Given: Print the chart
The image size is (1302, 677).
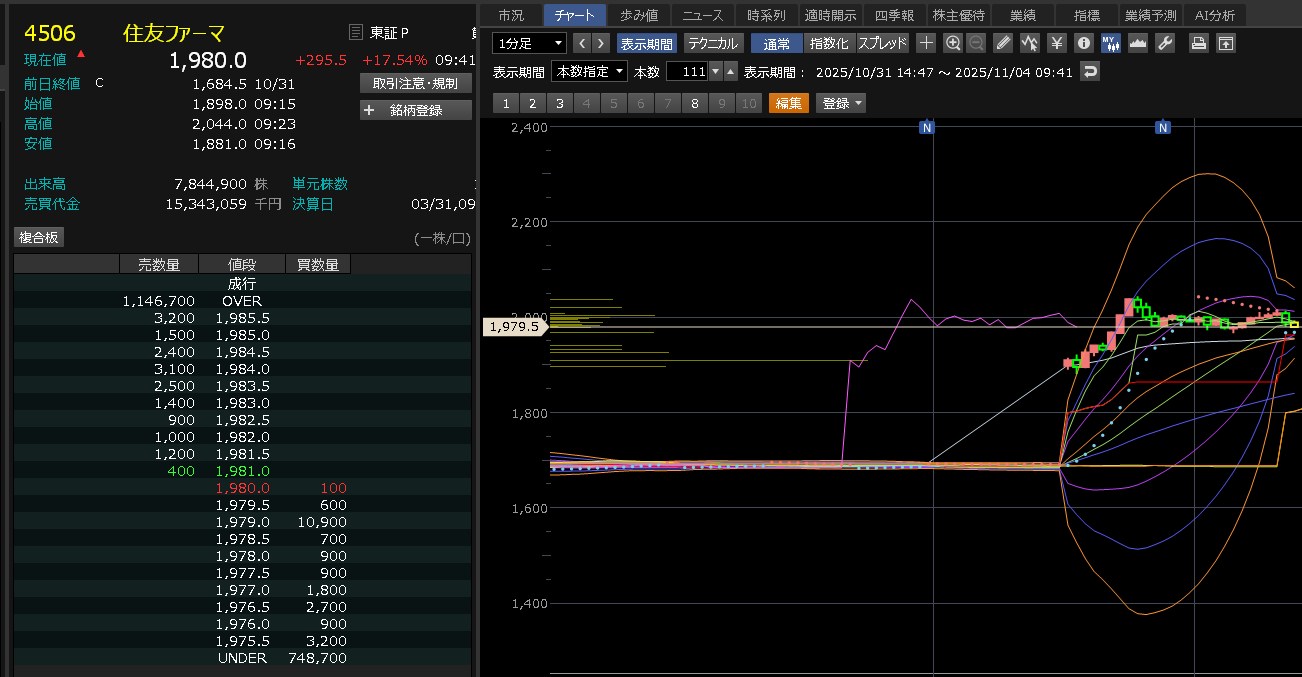Looking at the screenshot, I should tap(1198, 43).
